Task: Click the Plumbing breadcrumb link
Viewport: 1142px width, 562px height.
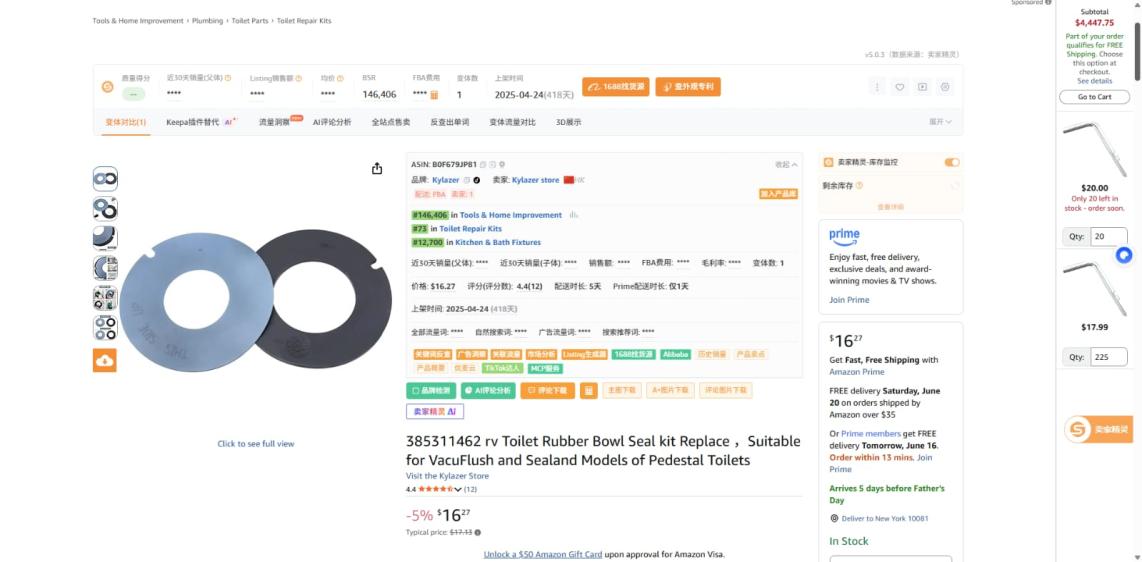Action: tap(208, 21)
